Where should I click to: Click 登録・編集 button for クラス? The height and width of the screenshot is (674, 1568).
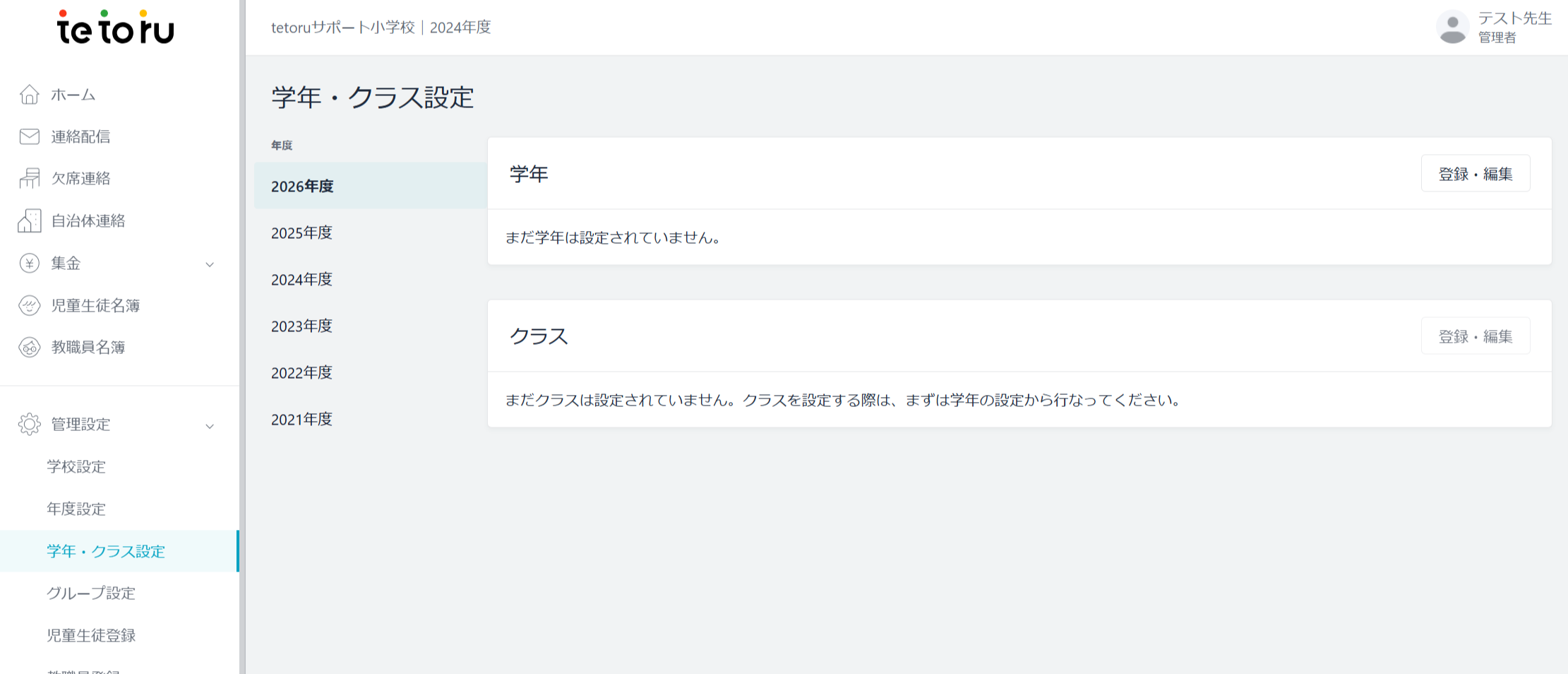[1476, 336]
